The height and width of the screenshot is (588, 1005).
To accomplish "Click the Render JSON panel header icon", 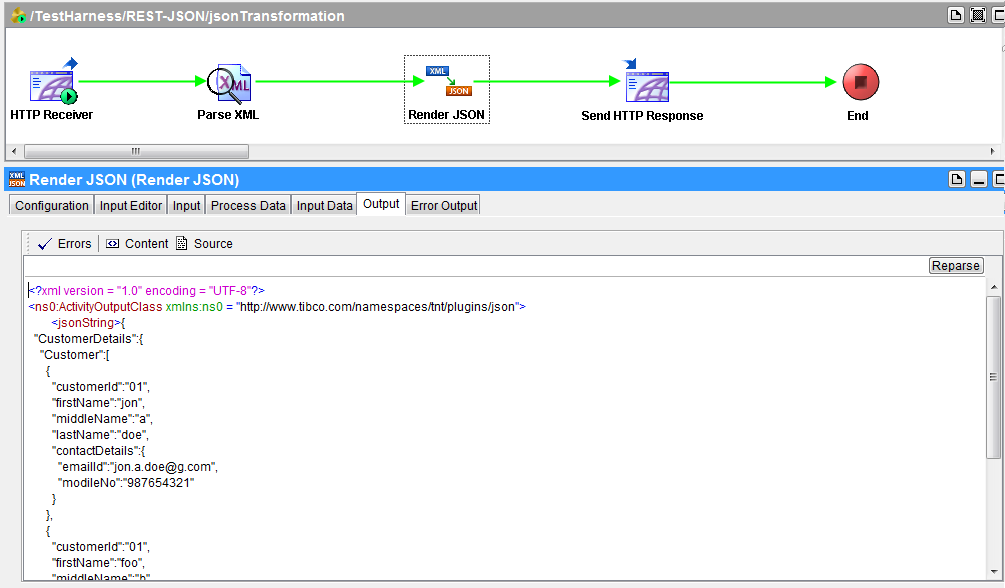I will [x=16, y=180].
